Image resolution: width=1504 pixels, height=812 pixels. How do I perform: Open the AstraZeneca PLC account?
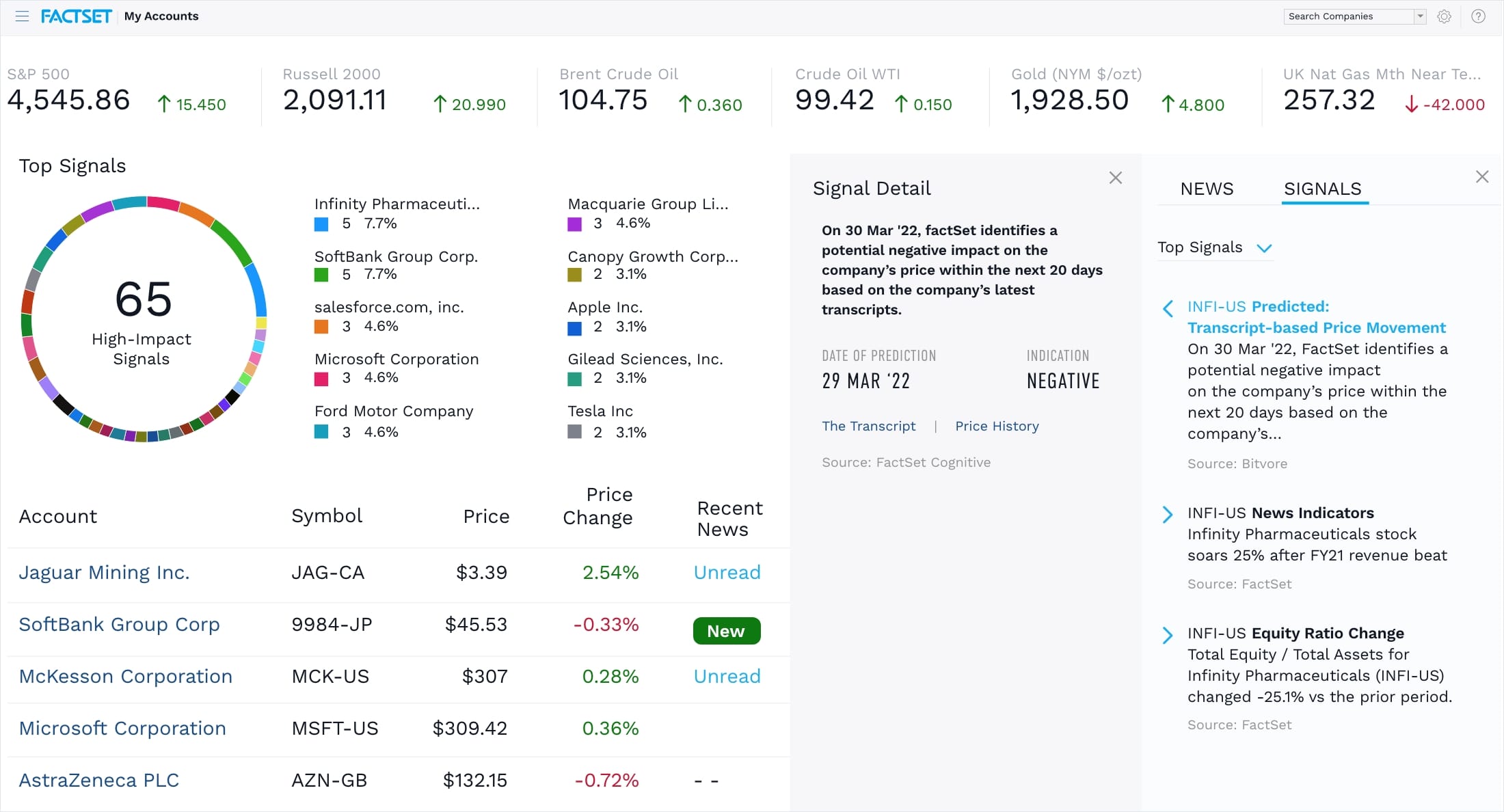click(98, 780)
